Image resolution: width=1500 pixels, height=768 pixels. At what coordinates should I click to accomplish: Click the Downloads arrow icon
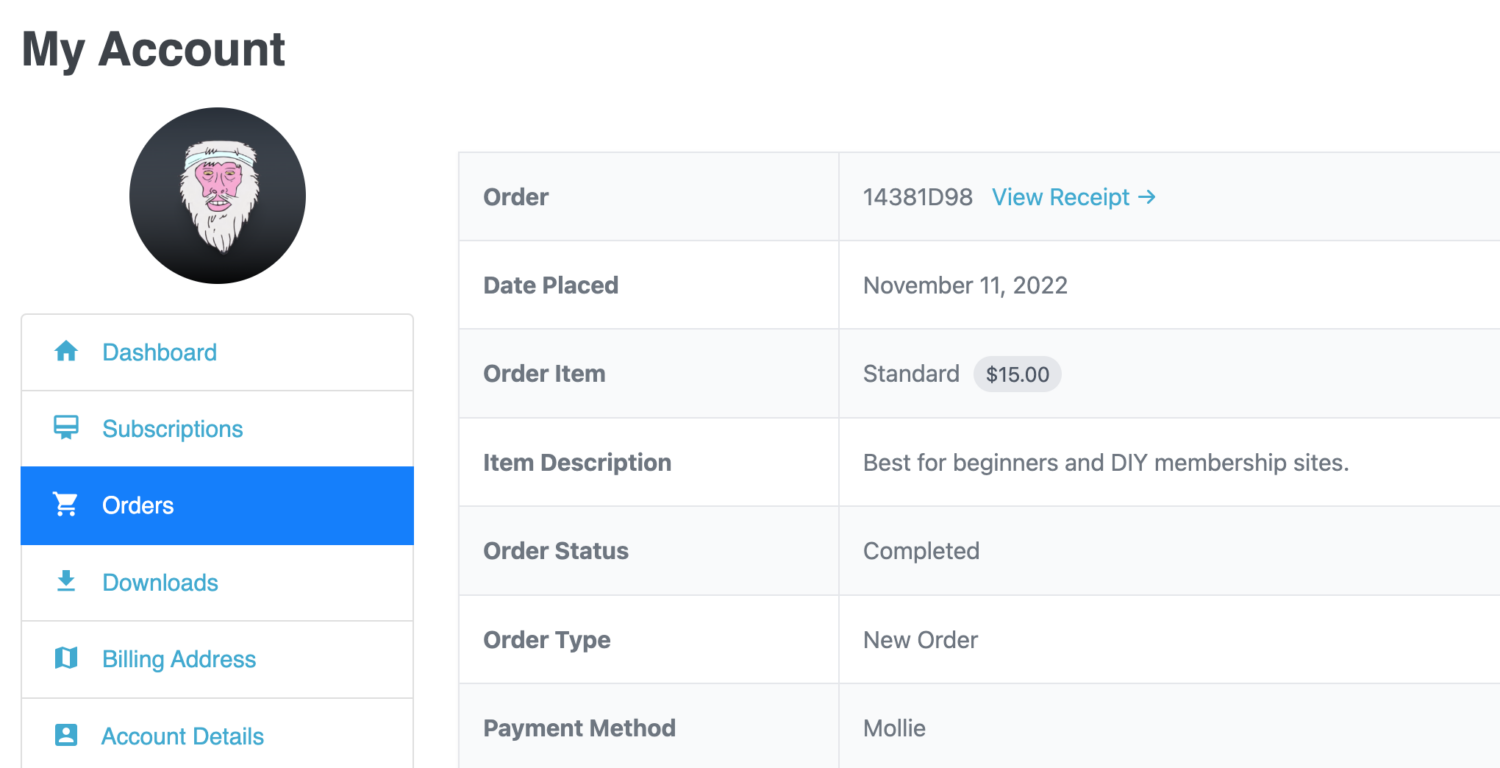(66, 581)
